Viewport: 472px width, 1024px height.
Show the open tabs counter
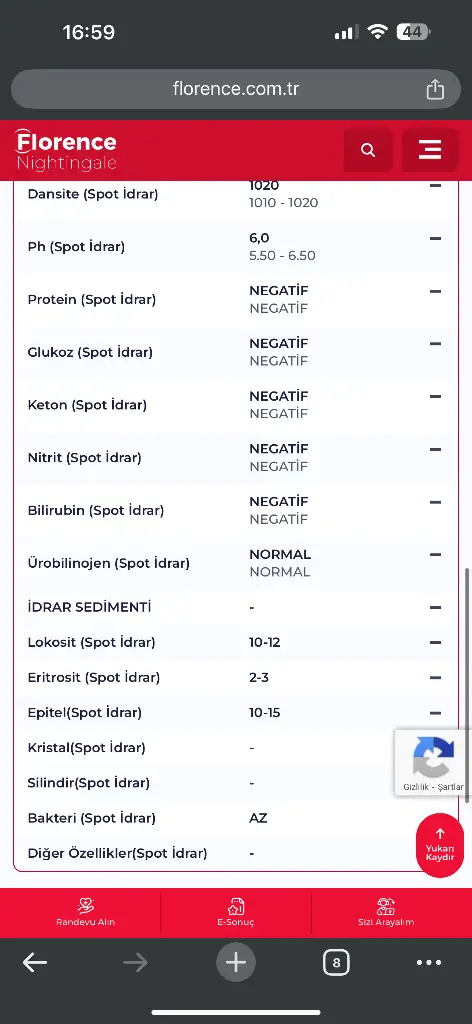(x=336, y=962)
